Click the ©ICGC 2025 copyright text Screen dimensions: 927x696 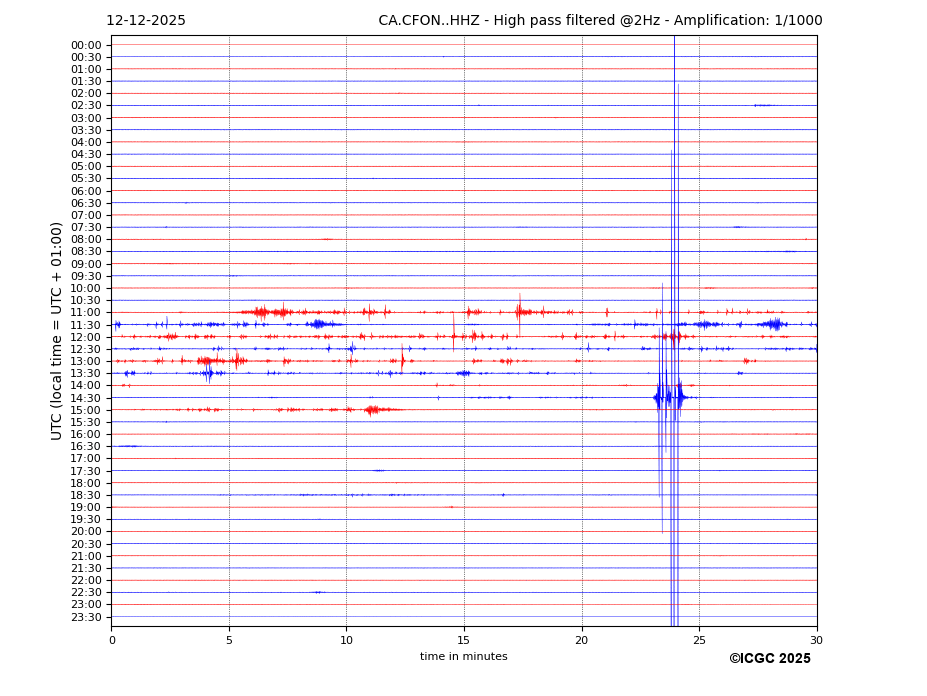tap(769, 658)
